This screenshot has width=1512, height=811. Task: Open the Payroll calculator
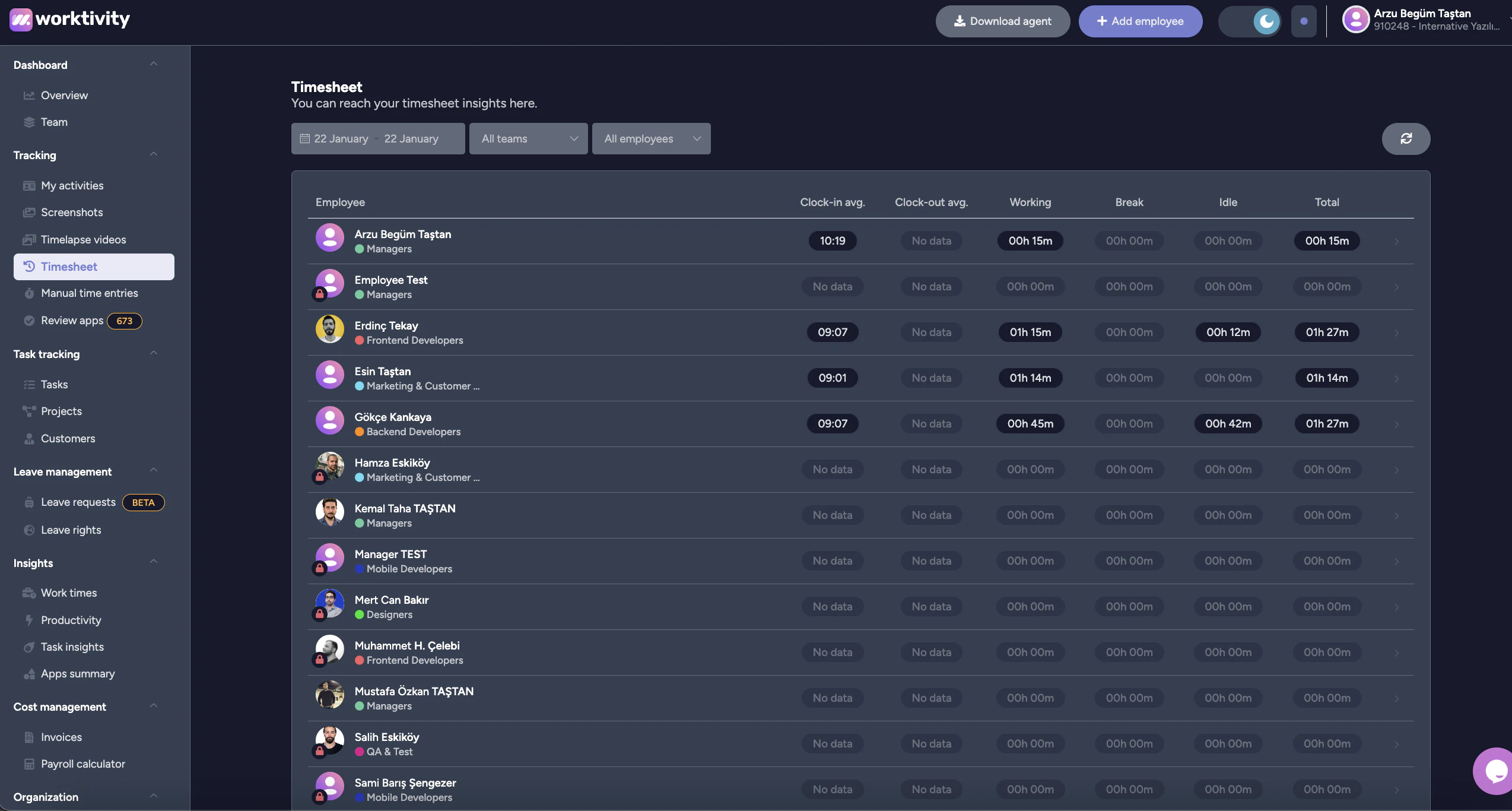point(82,764)
